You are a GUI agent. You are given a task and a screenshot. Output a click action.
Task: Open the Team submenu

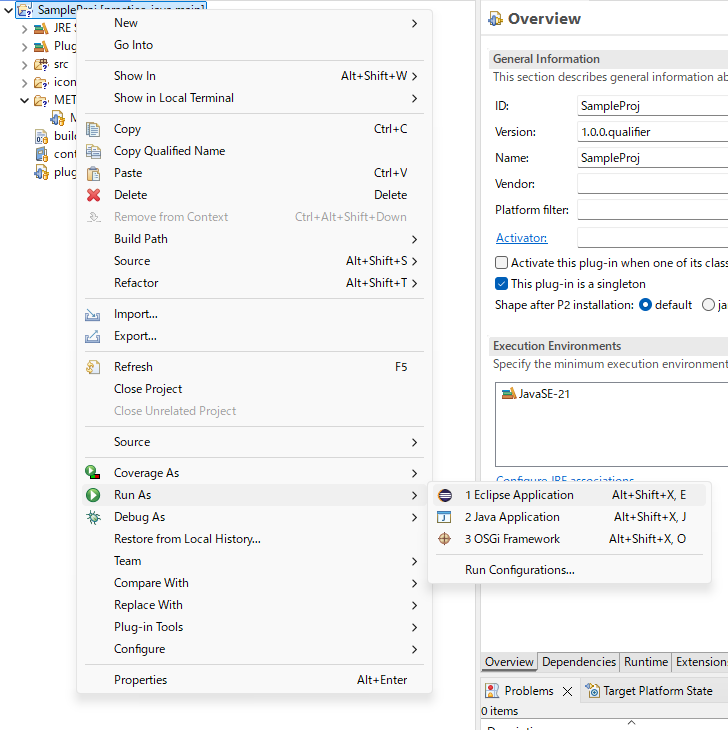pyautogui.click(x=254, y=561)
